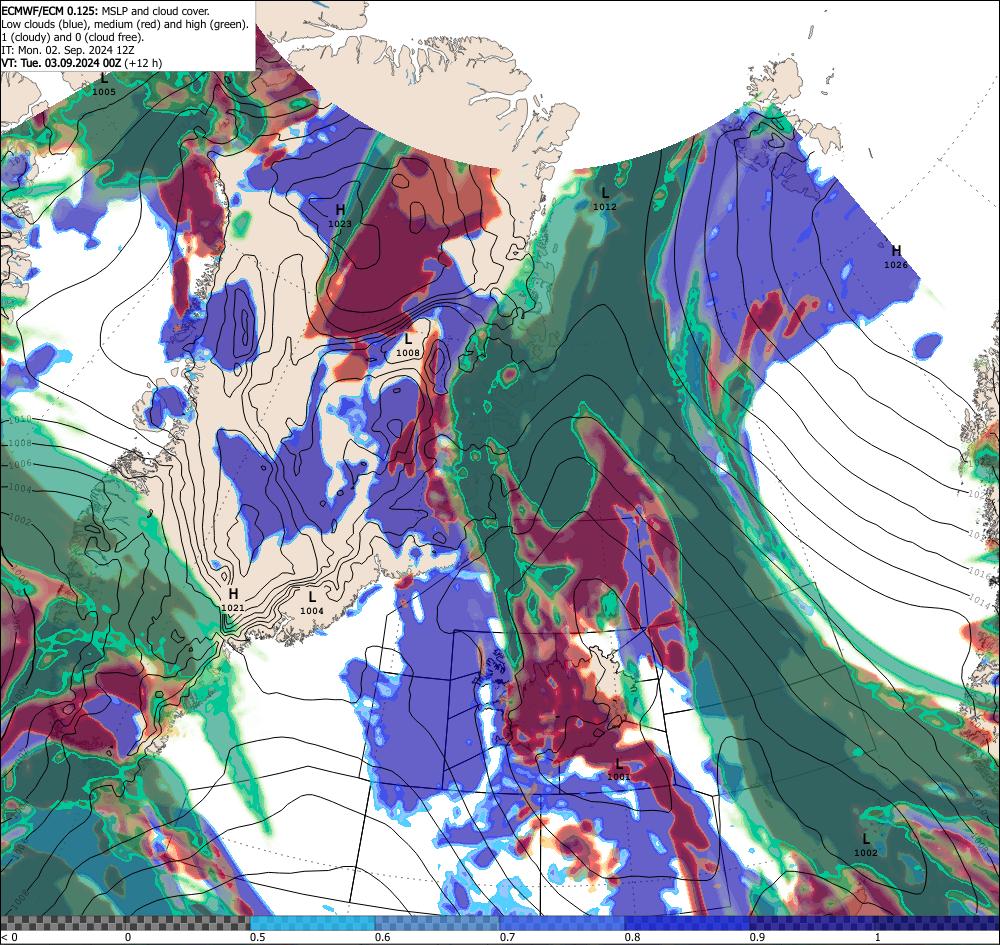The width and height of the screenshot is (1000, 945).
Task: Select the valid time 'VT: Tue. 03.09.2024 00Z (+12 h)'
Action: [x=82, y=63]
